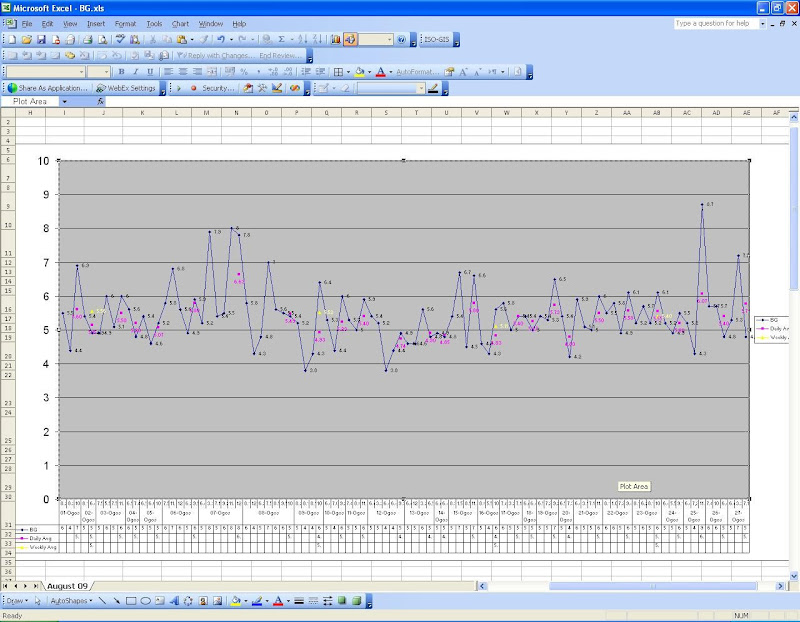Viewport: 800px width, 622px height.
Task: Click the Save icon in the toolbar
Action: [41, 39]
